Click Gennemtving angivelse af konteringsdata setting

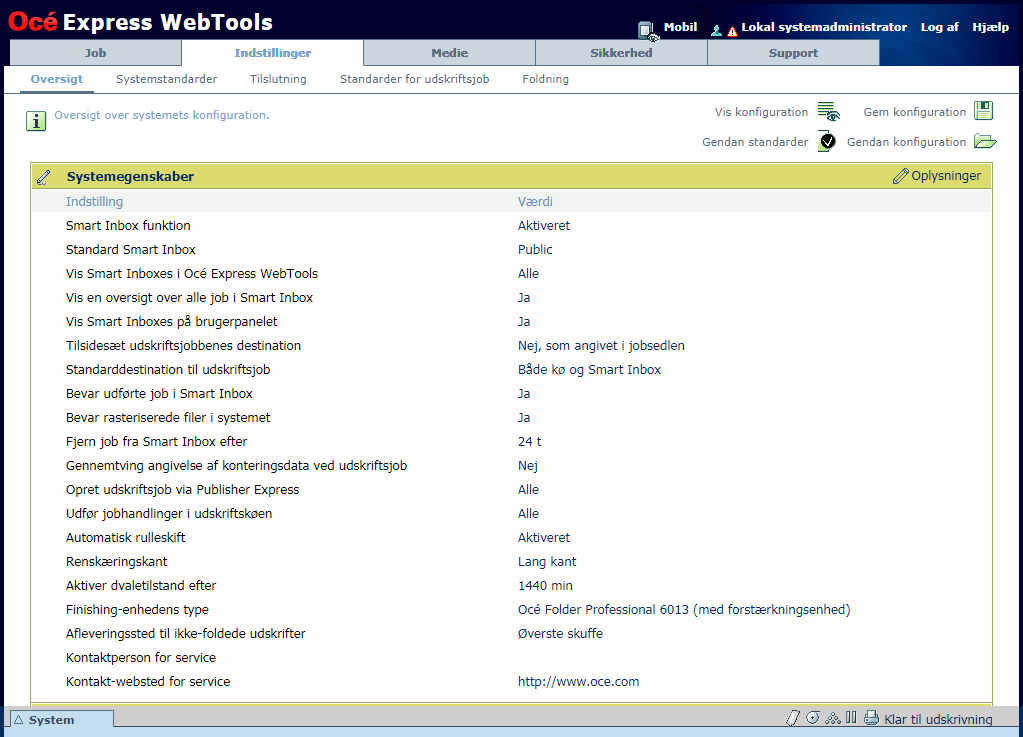236,466
